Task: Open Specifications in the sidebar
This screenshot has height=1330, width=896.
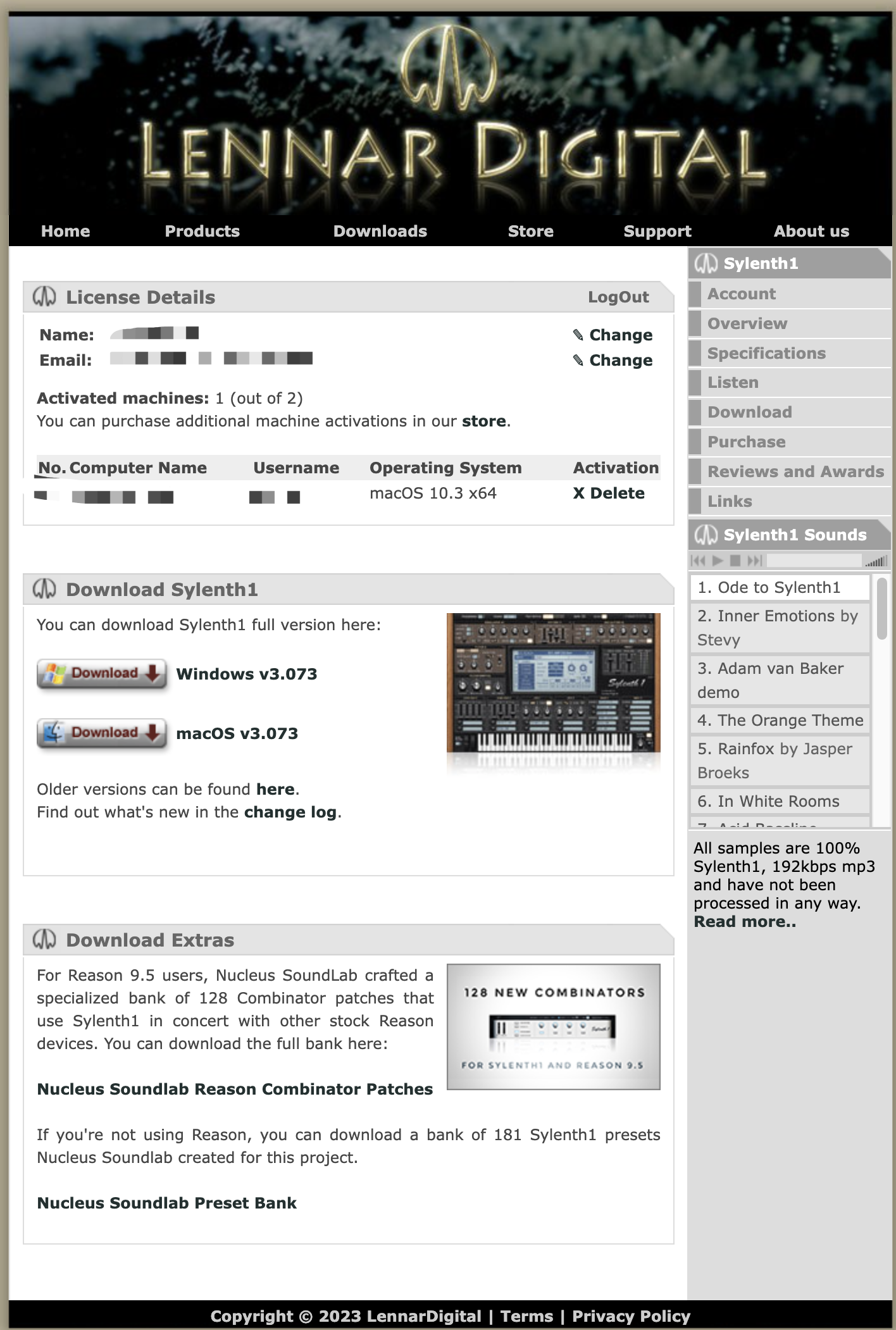Action: [x=789, y=354]
